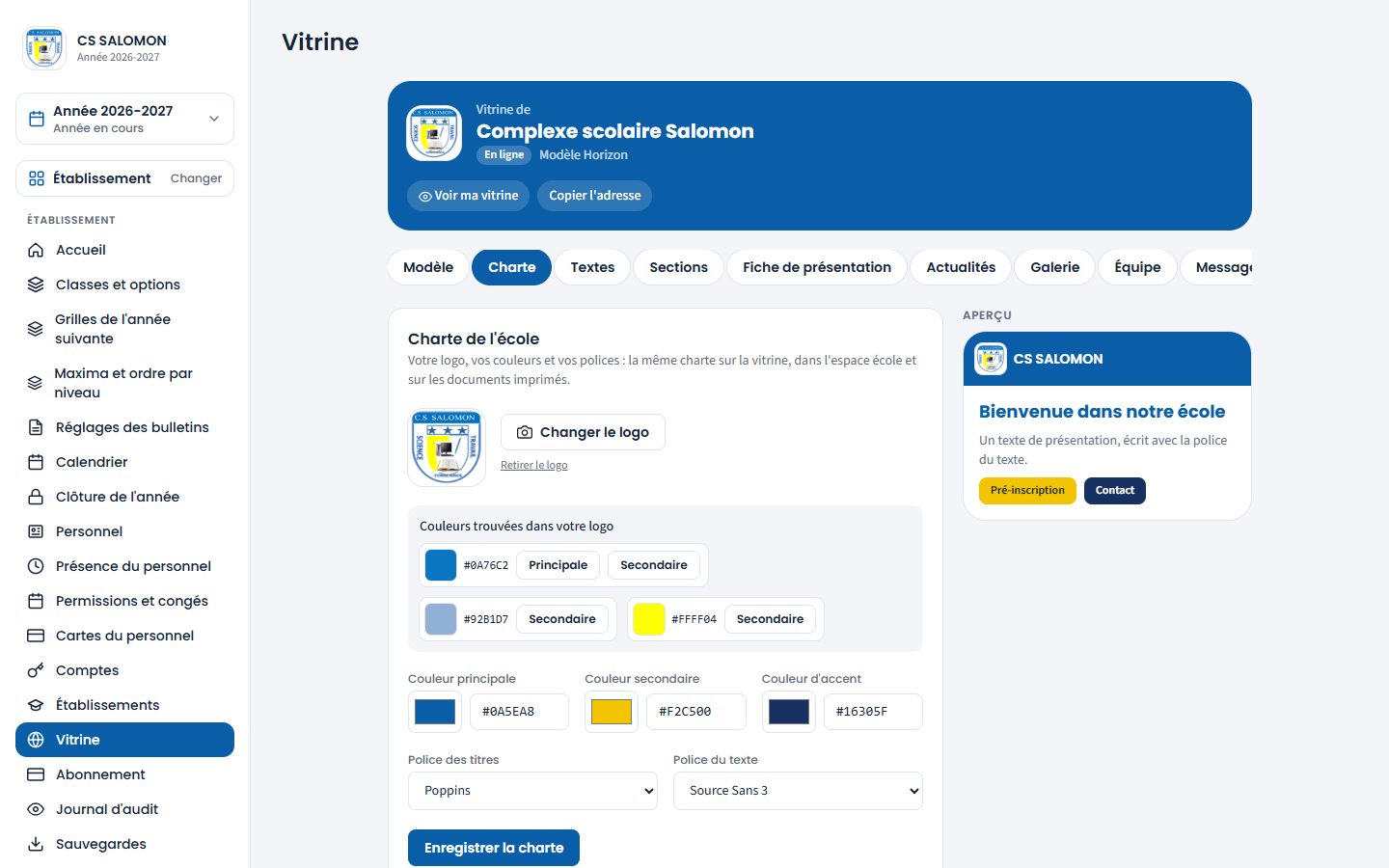Open the Couleur d'accent navy color swatch

(x=788, y=712)
